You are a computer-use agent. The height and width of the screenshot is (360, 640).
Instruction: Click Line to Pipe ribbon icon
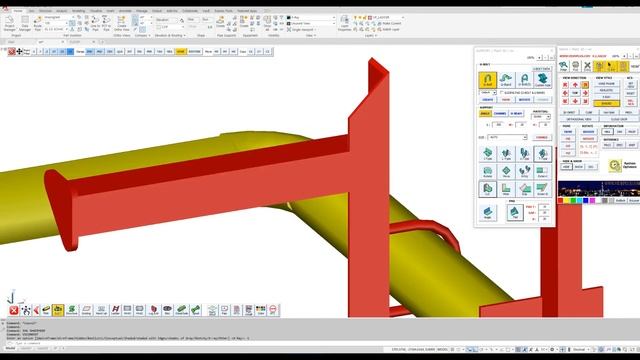point(95,24)
